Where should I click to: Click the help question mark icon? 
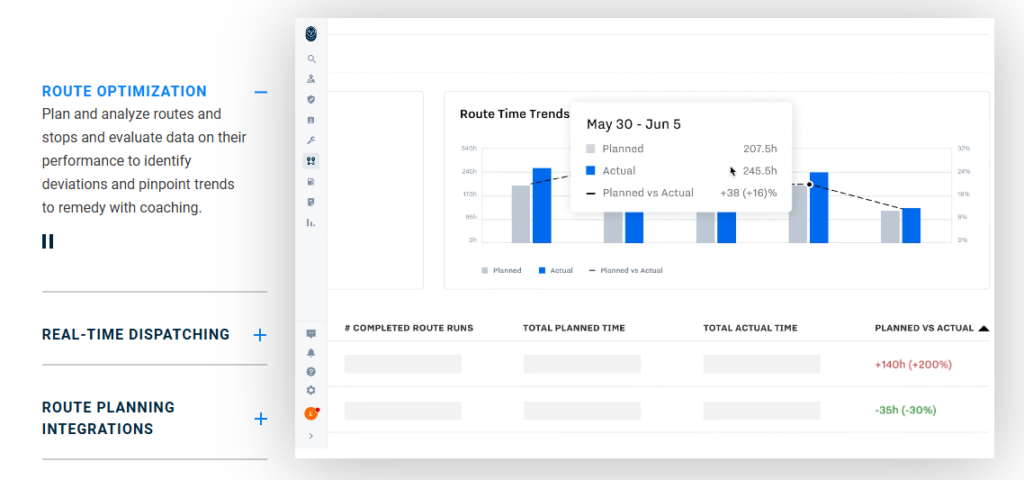(x=311, y=372)
